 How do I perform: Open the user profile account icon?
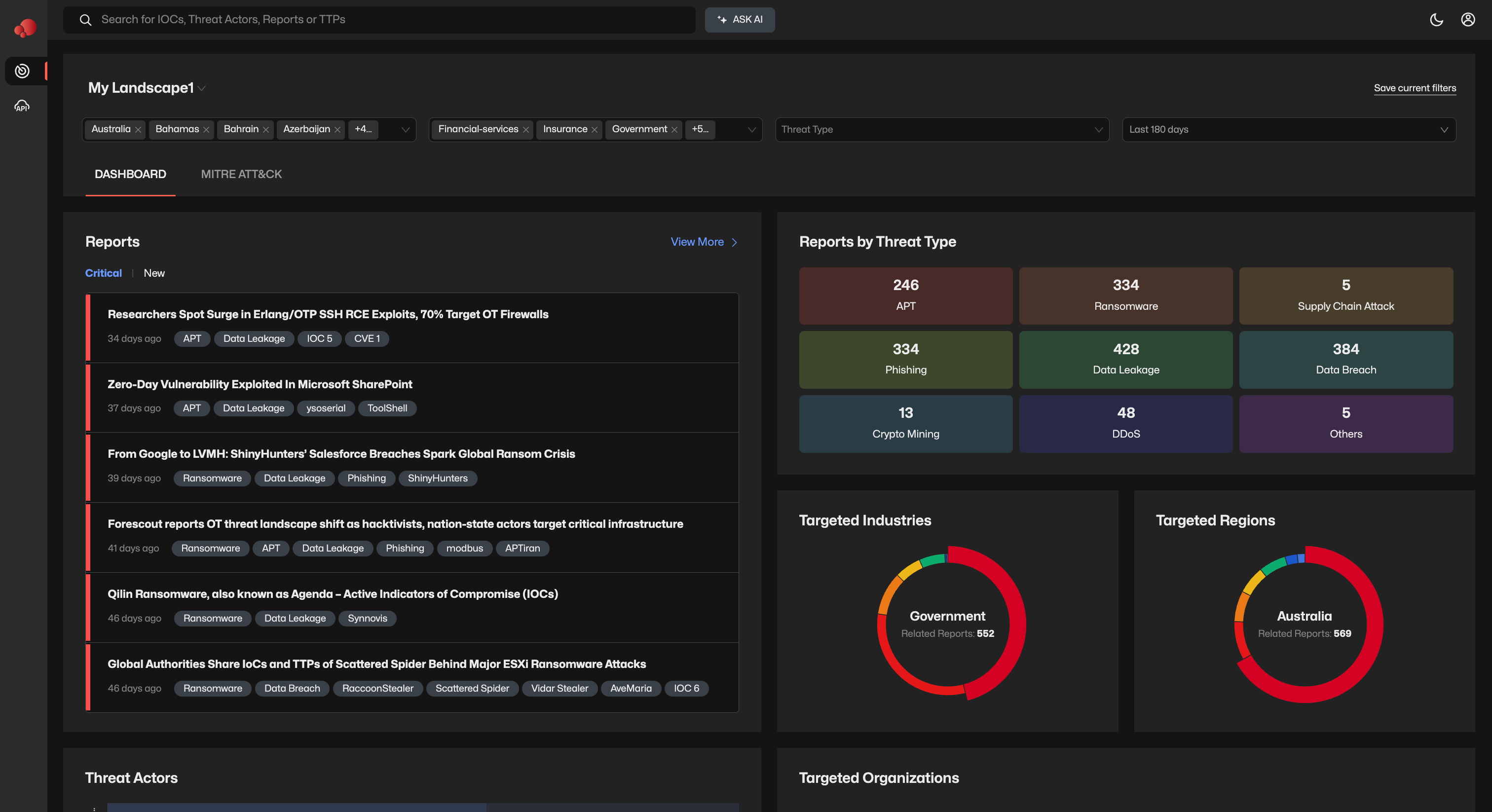1468,20
